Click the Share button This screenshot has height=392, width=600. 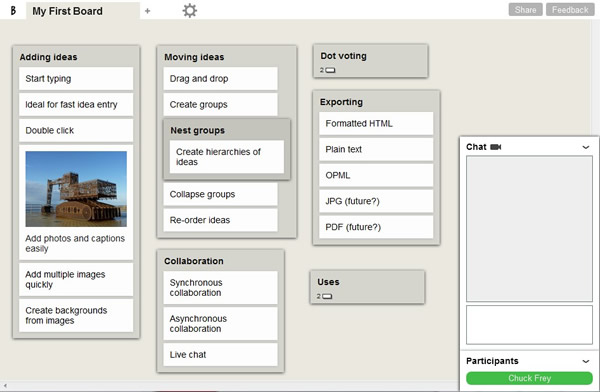click(x=525, y=10)
